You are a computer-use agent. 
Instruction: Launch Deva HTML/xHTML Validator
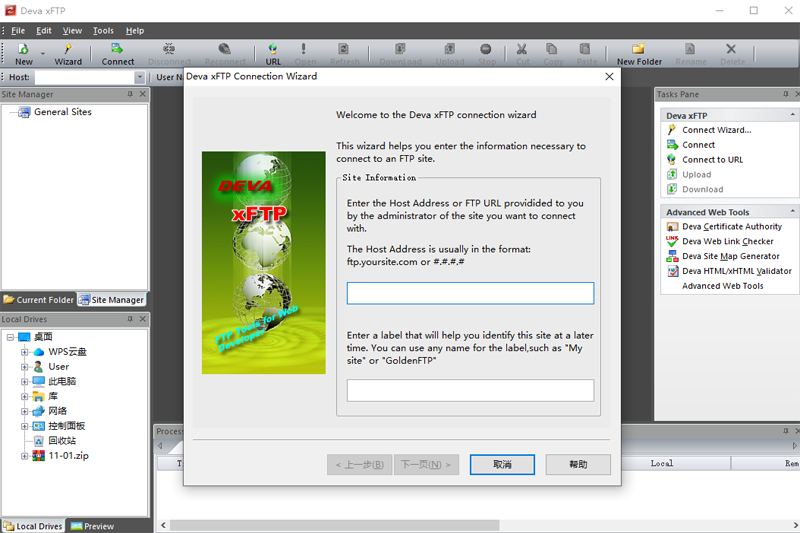737,271
